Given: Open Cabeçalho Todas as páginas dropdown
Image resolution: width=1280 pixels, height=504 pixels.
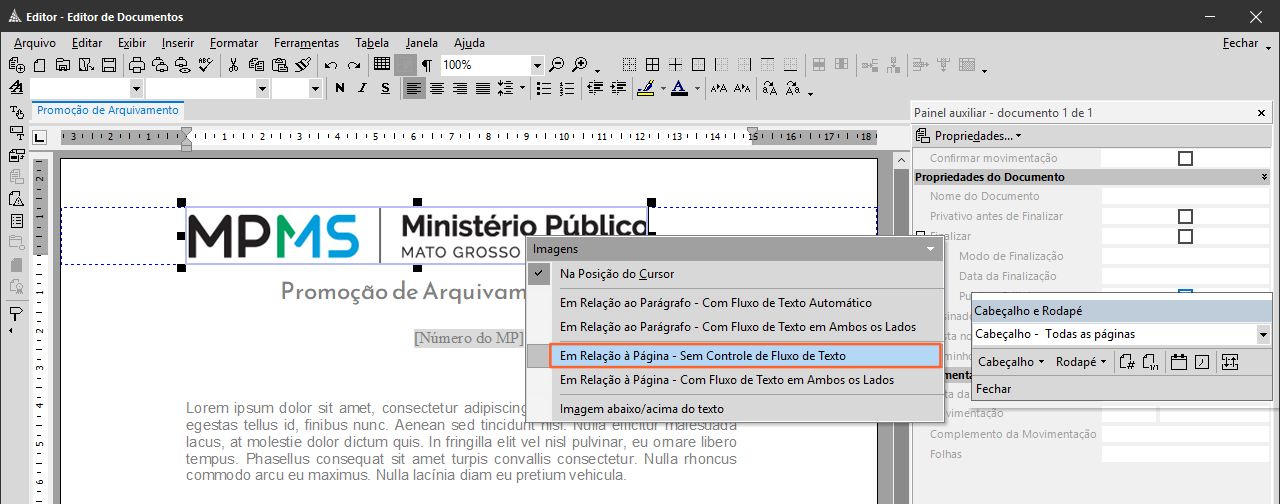Looking at the screenshot, I should click(x=1263, y=335).
